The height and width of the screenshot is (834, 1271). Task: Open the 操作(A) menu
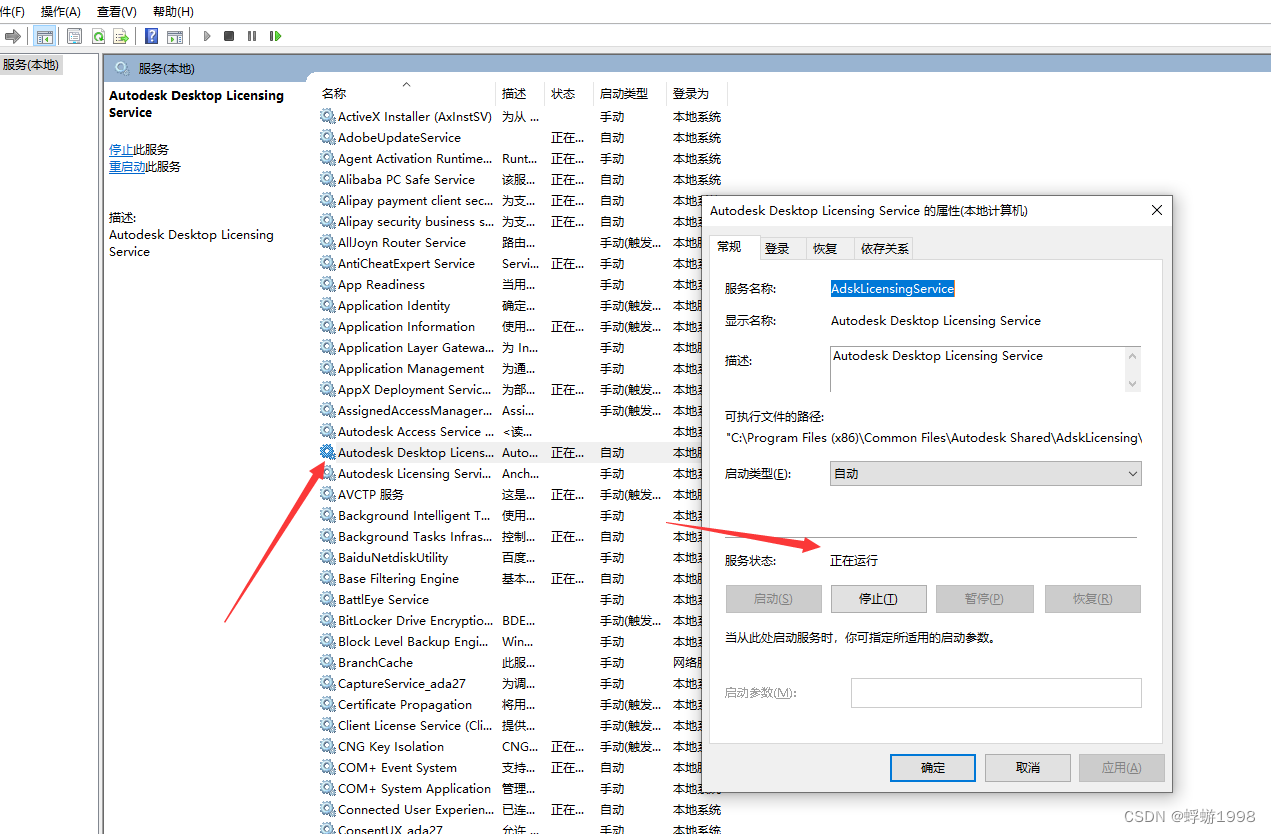pyautogui.click(x=61, y=11)
